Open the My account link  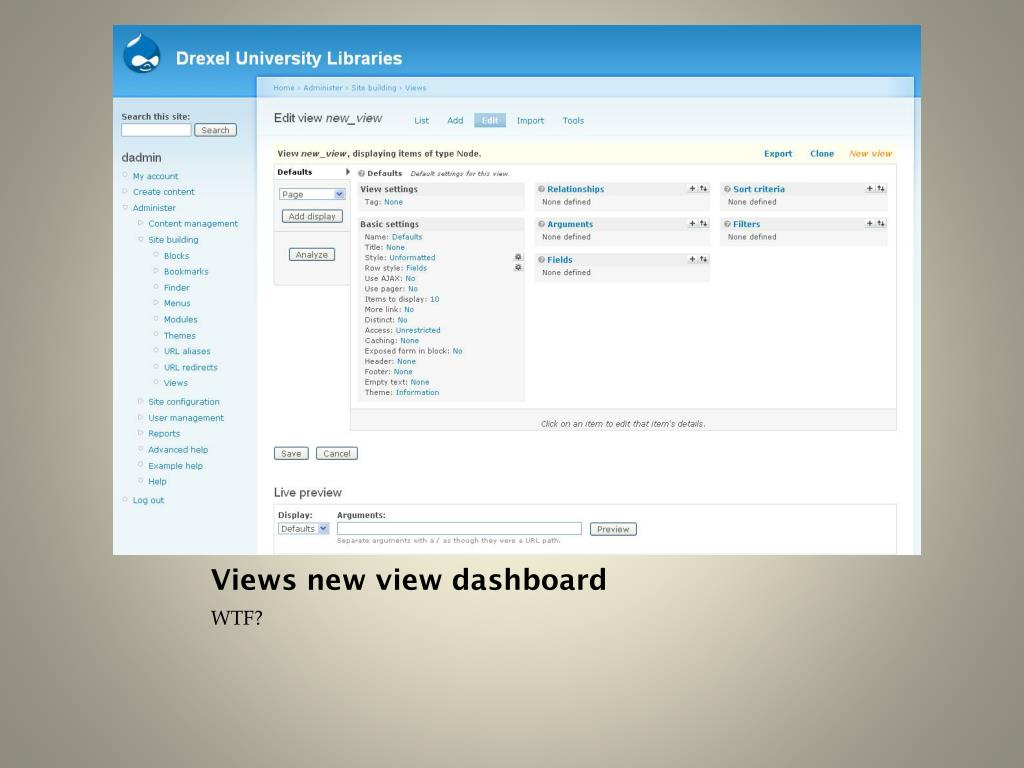coord(155,176)
